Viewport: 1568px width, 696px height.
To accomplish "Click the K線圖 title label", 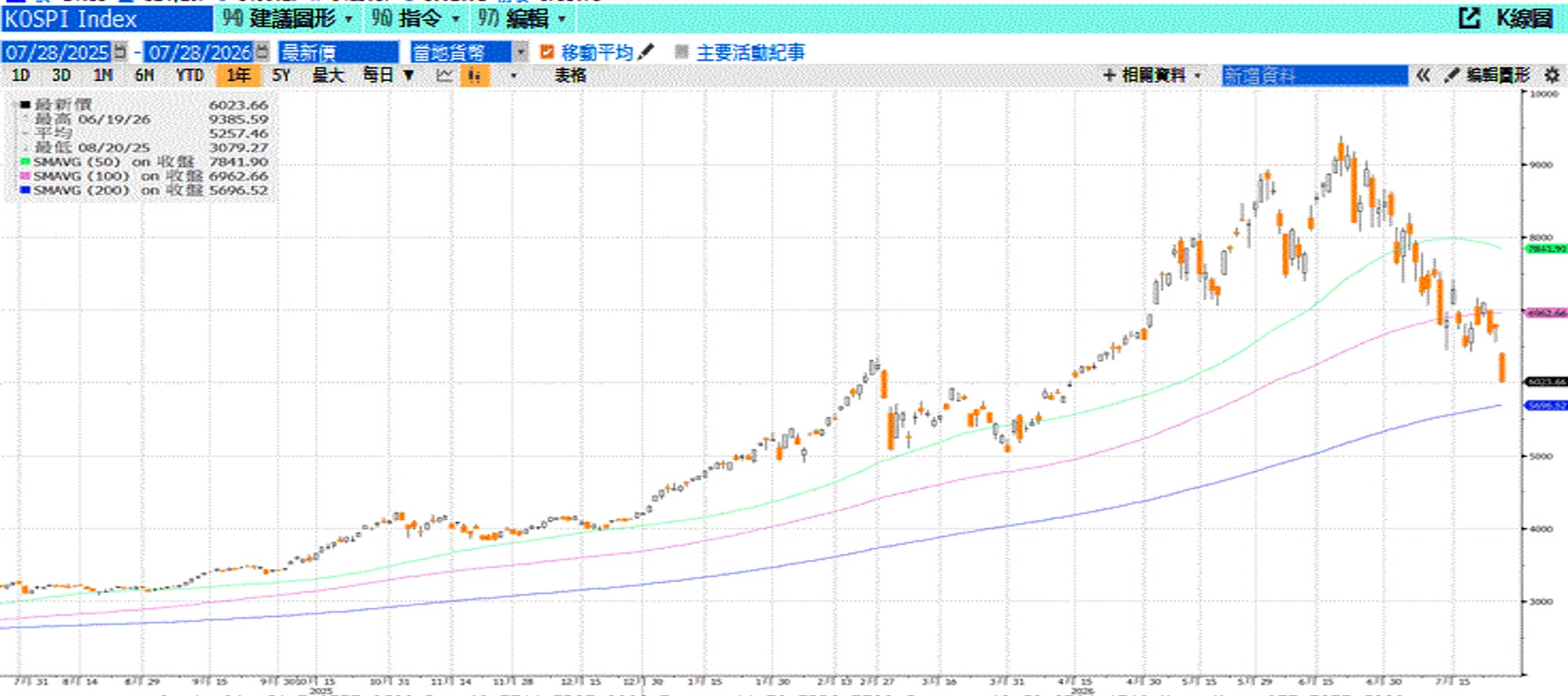I will tap(1524, 18).
